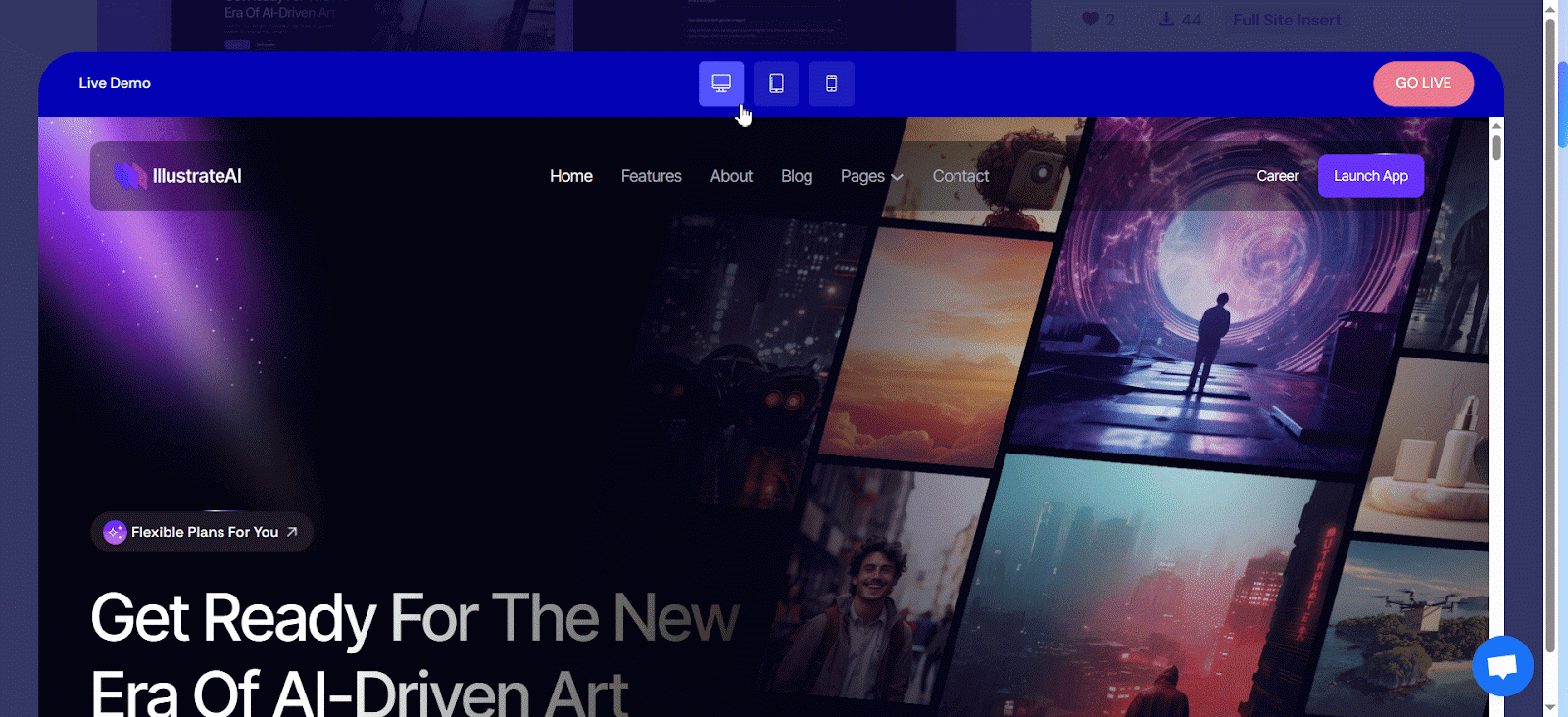Expand the Pages dropdown menu
The width and height of the screenshot is (1568, 717).
(871, 176)
